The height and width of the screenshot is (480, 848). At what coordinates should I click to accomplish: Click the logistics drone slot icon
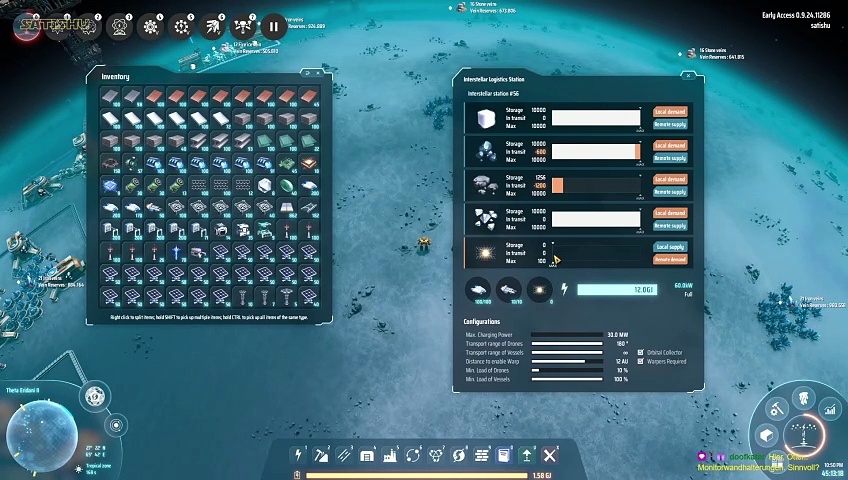pos(479,289)
